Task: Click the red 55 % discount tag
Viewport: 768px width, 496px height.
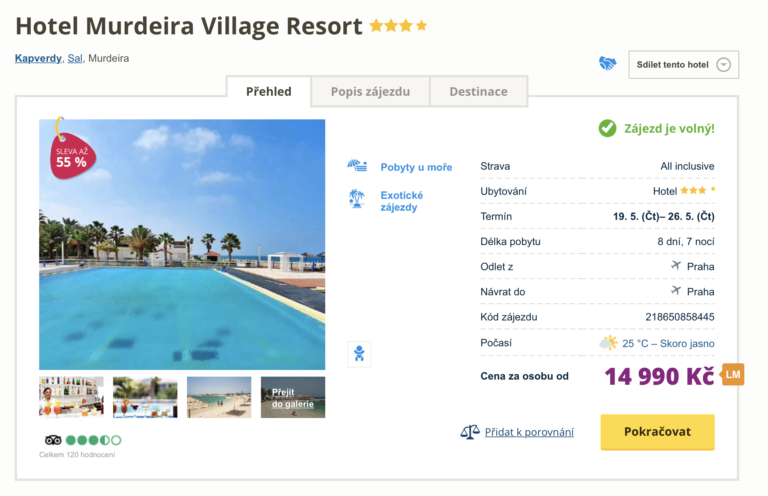Action: click(x=69, y=153)
